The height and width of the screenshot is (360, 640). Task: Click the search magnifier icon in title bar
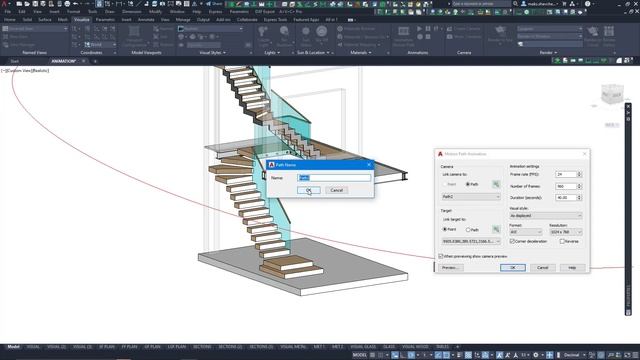click(x=515, y=4)
